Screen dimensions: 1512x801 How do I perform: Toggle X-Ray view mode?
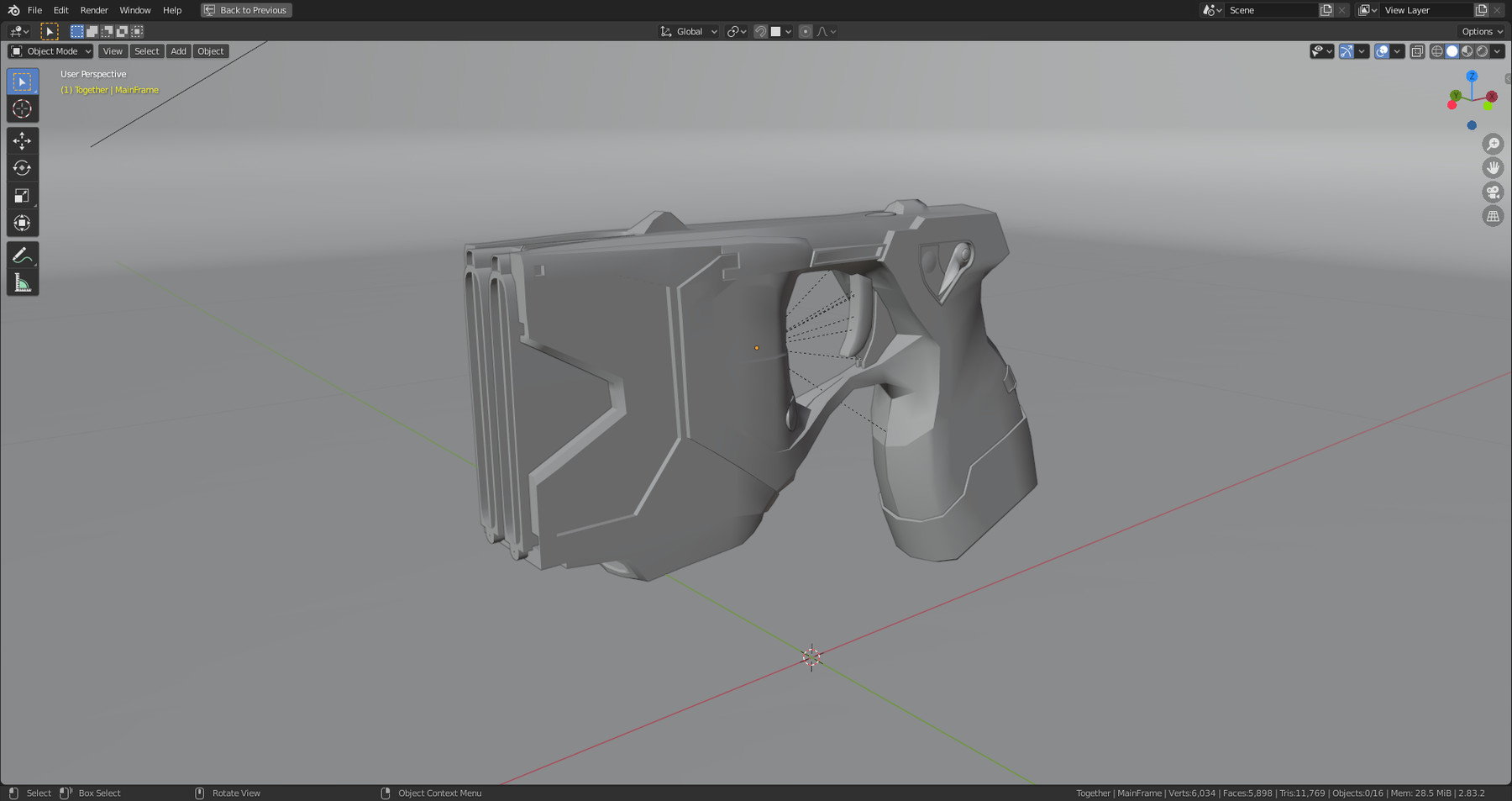(x=1417, y=51)
